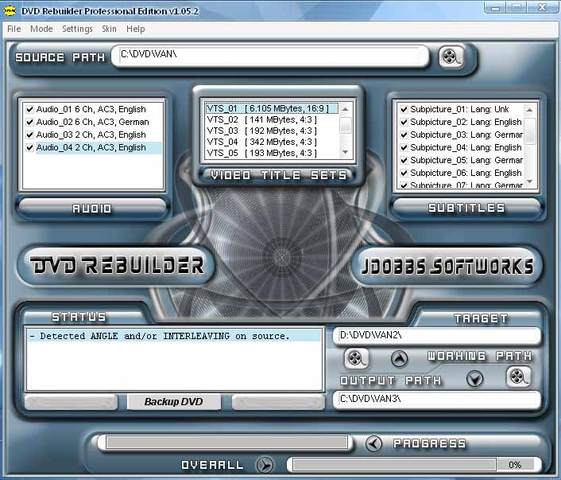Toggle Audio_04 2 Ch AC3 English checkbox
Screen dimensions: 561x480
(x=30, y=147)
